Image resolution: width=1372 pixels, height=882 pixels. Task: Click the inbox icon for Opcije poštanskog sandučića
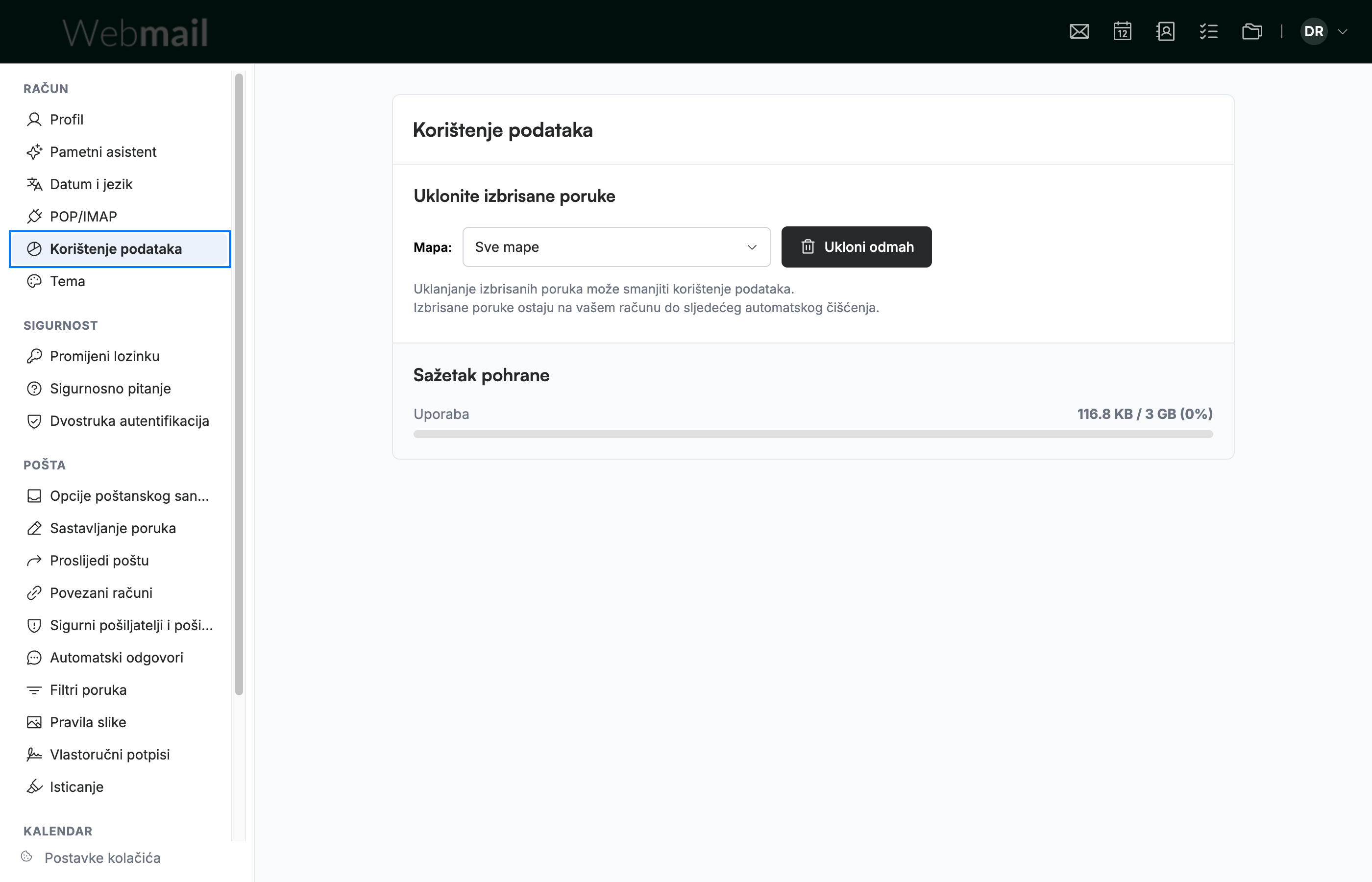click(x=34, y=496)
